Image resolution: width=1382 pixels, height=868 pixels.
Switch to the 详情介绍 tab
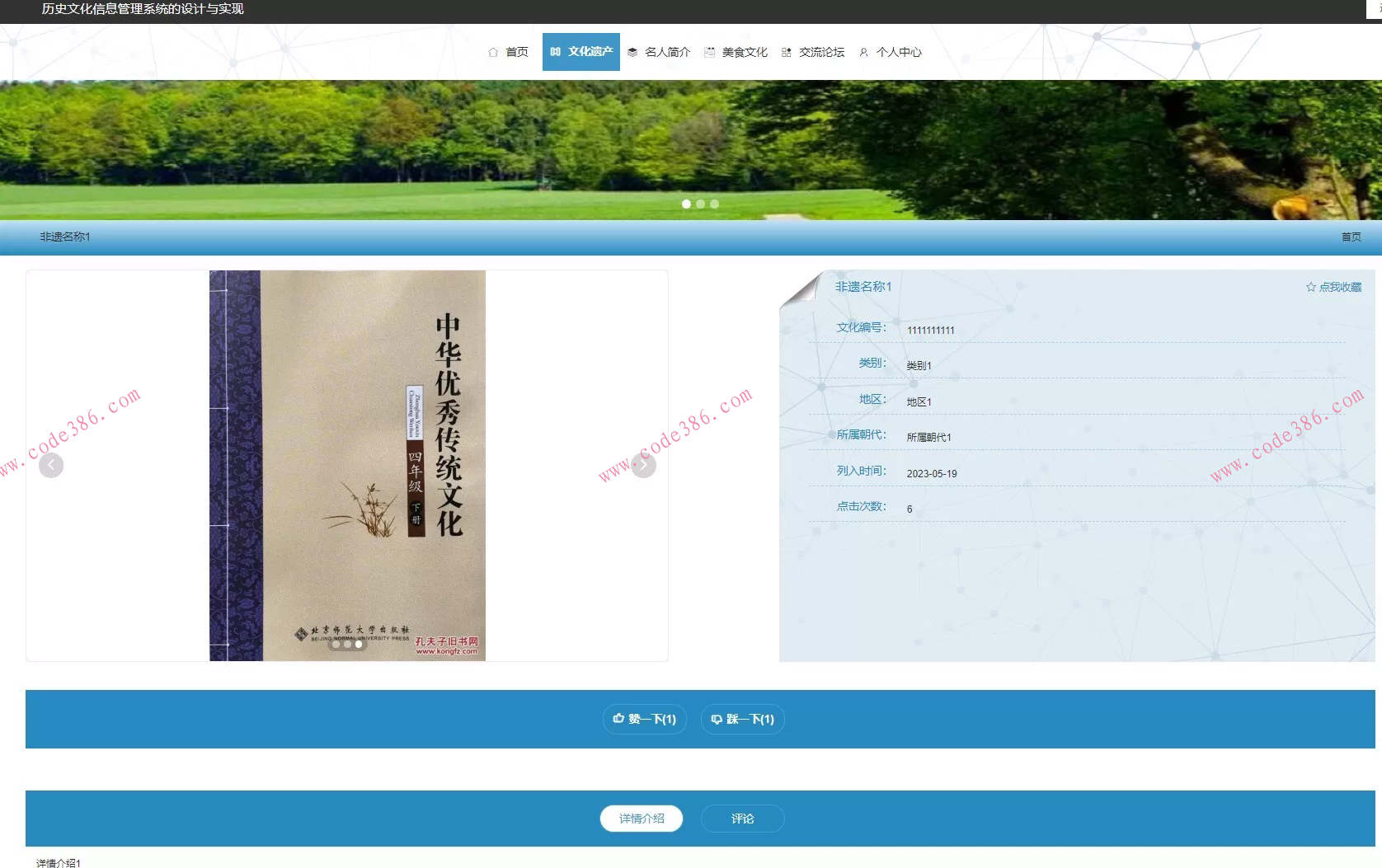coord(641,819)
